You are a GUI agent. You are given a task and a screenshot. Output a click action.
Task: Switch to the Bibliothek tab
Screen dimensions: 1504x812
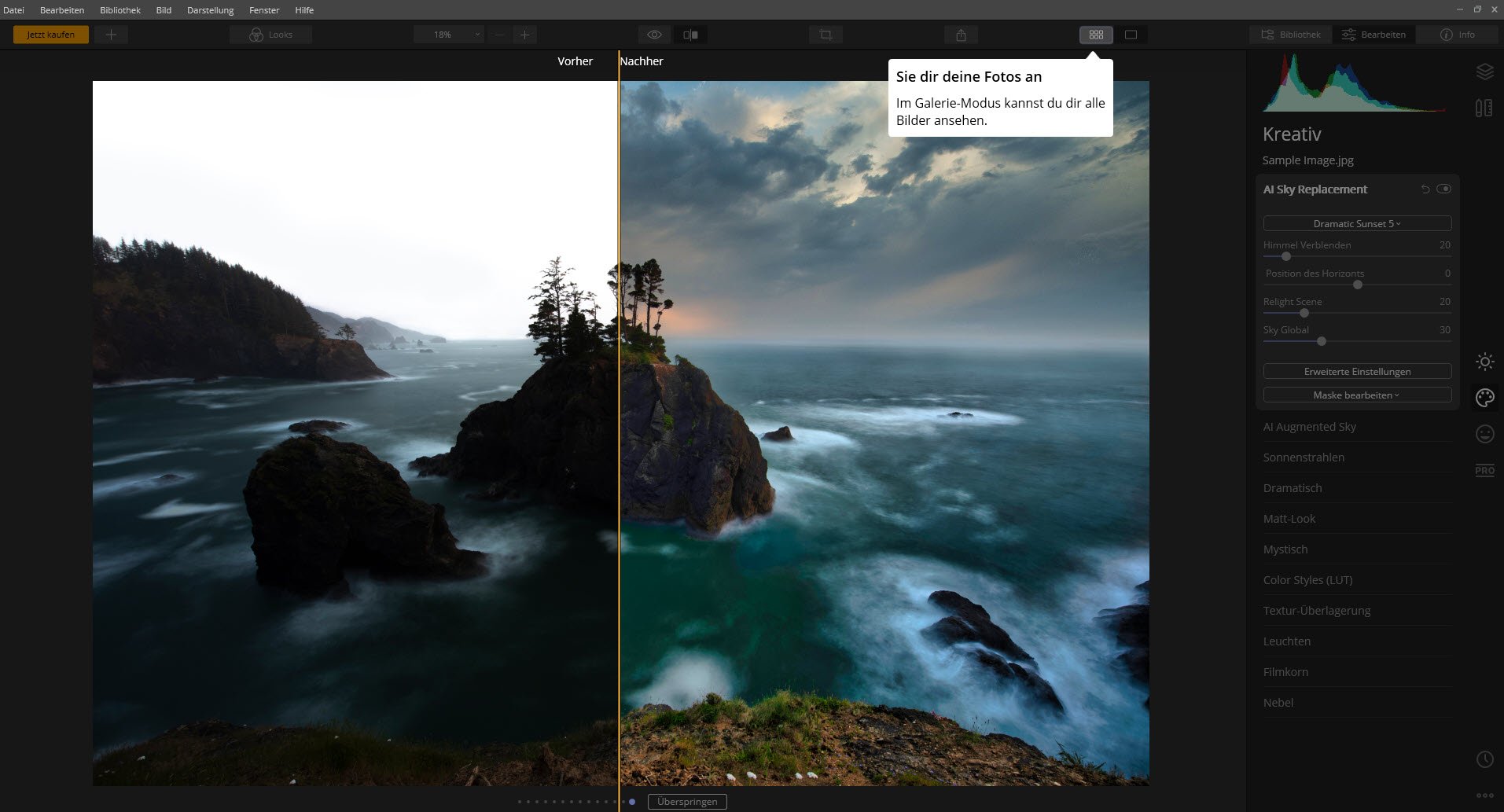(x=1291, y=35)
